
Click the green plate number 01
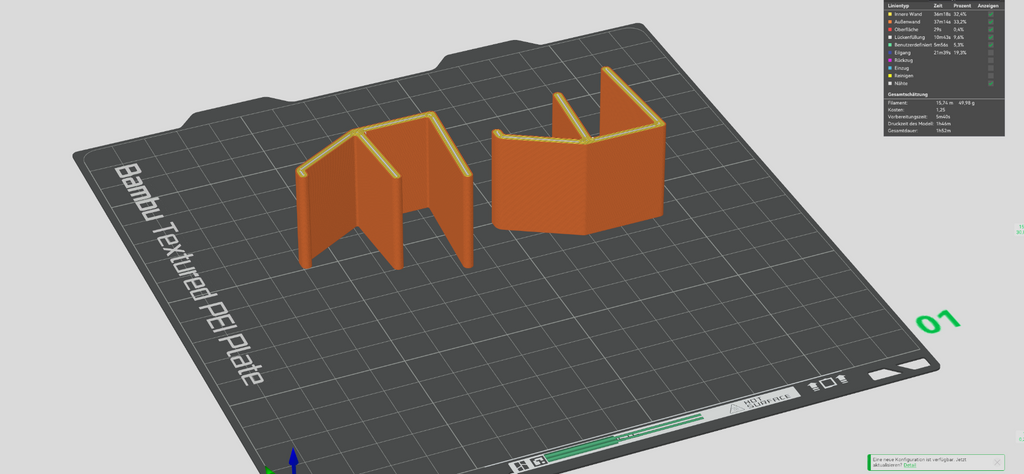(938, 321)
